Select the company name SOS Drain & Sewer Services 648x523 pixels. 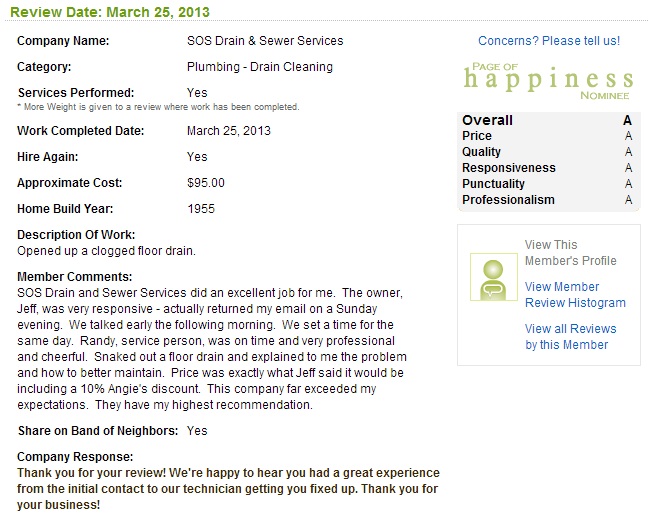[x=265, y=41]
